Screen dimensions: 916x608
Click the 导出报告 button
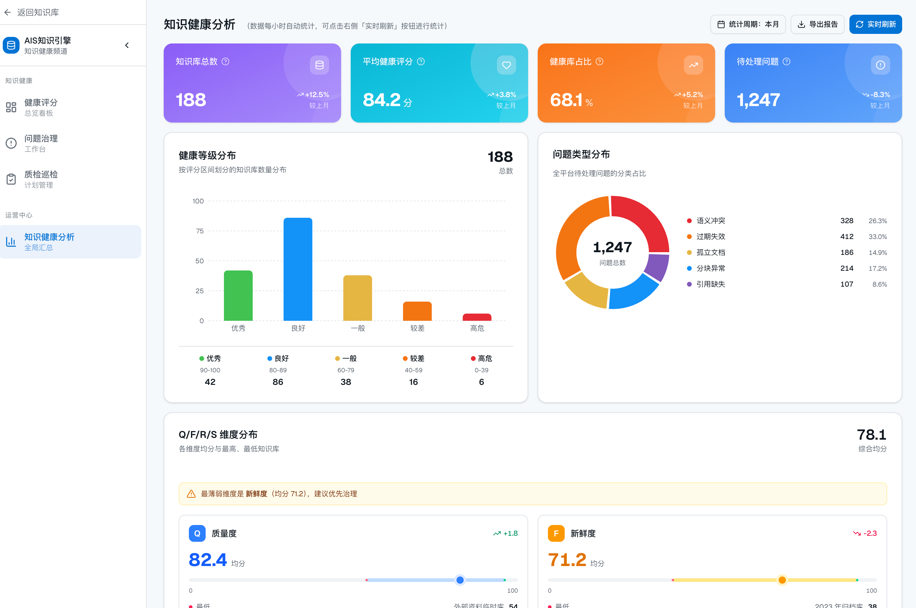click(817, 24)
